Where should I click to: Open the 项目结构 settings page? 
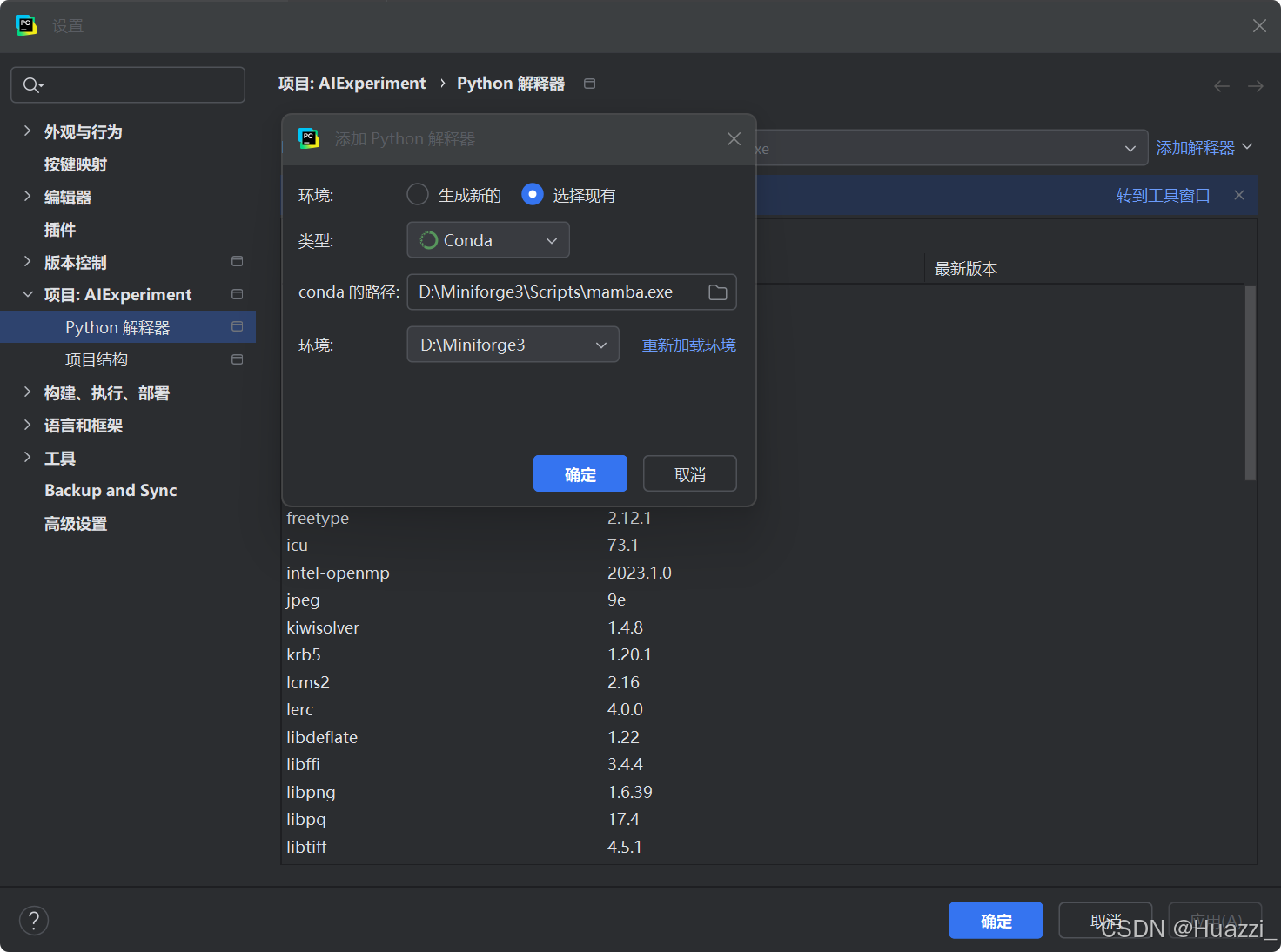point(97,359)
